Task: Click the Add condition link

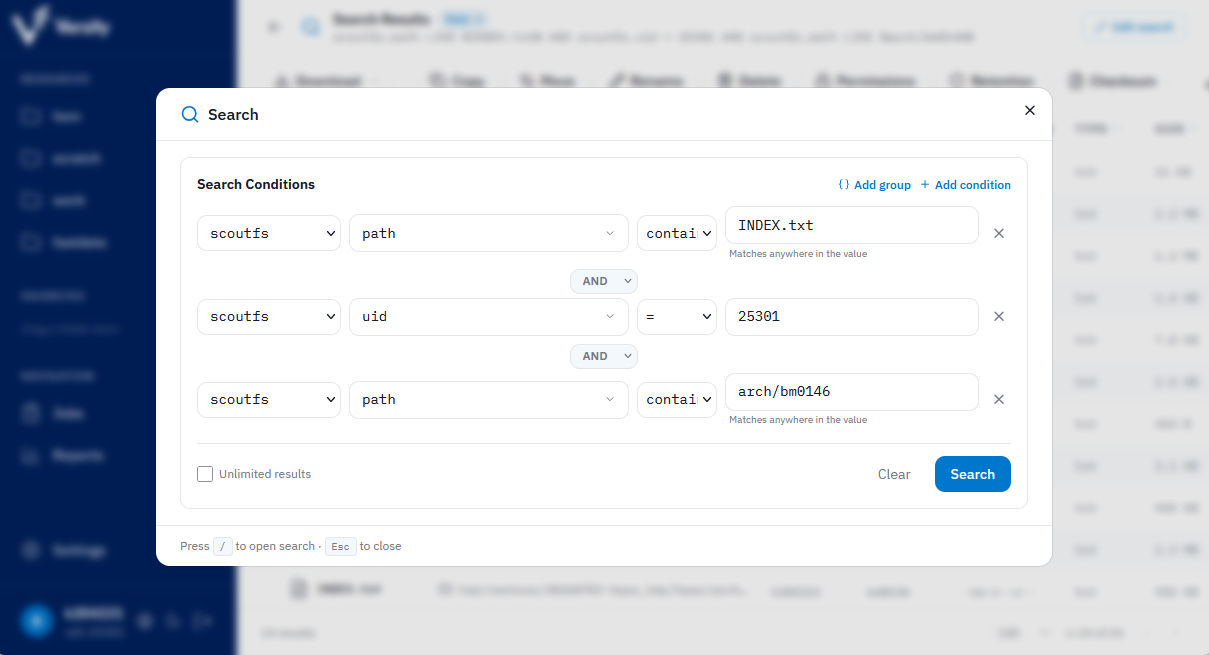Action: pyautogui.click(x=965, y=185)
